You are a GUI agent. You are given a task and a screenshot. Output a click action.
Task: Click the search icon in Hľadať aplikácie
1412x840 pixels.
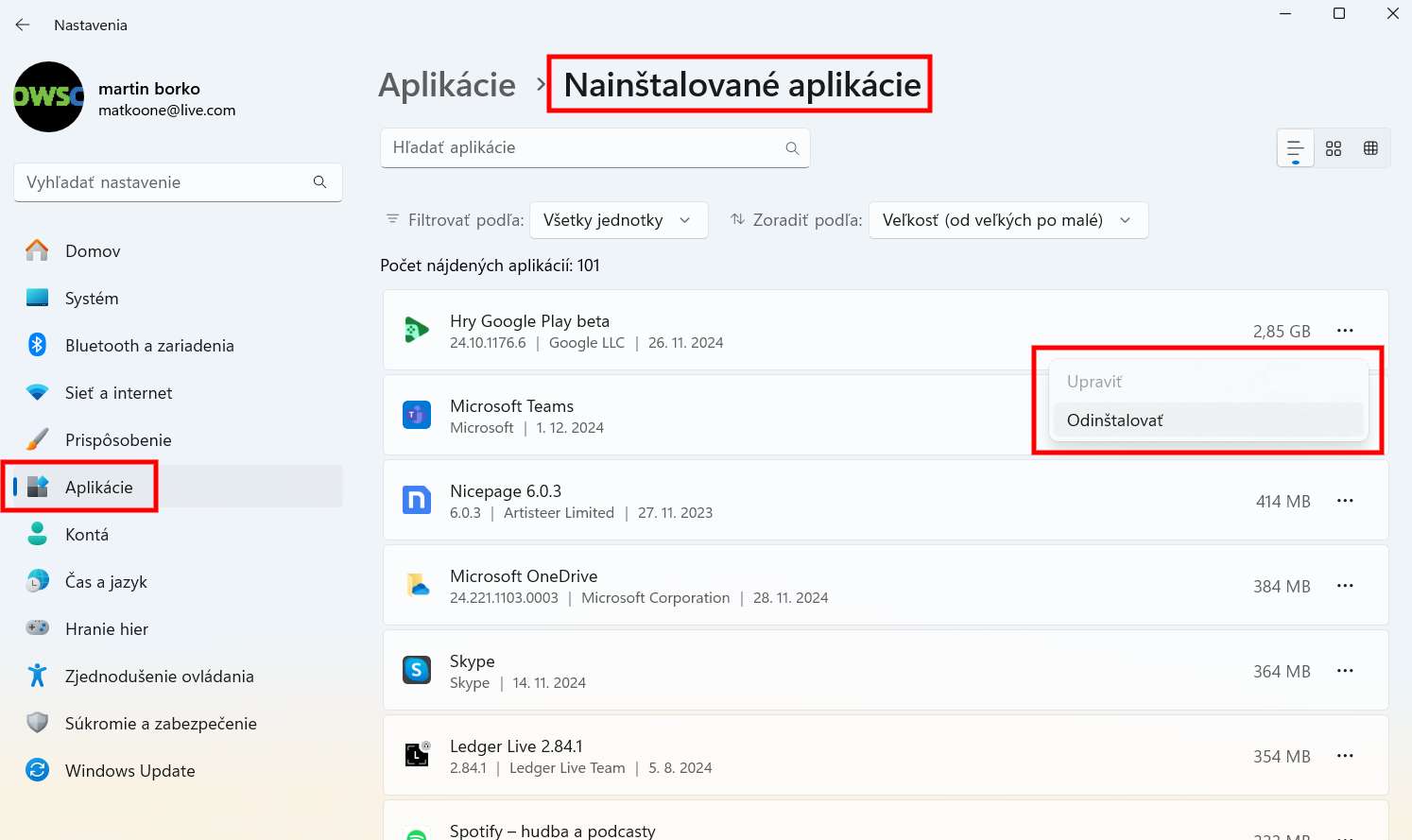coord(792,148)
